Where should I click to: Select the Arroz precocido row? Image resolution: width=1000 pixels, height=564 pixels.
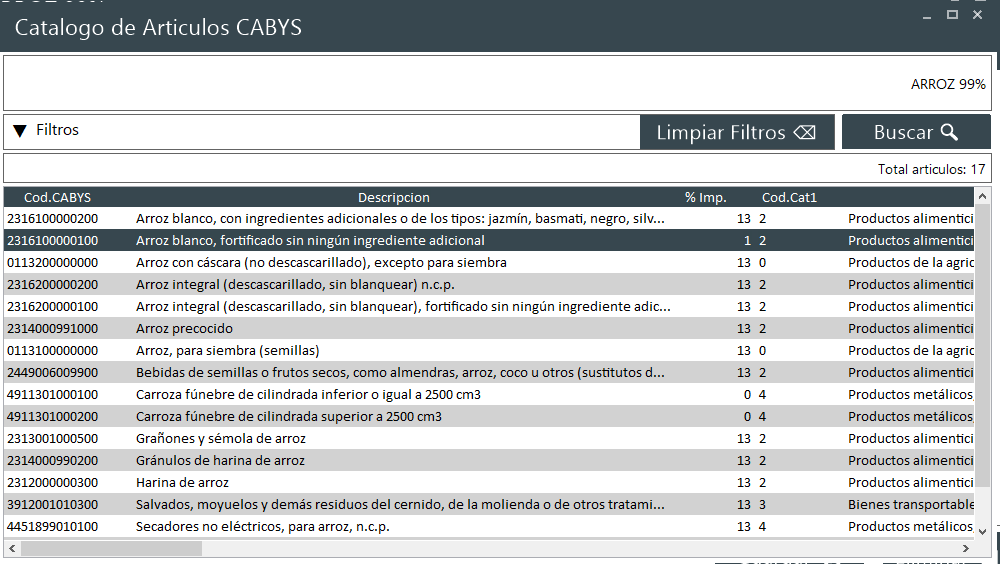(184, 328)
